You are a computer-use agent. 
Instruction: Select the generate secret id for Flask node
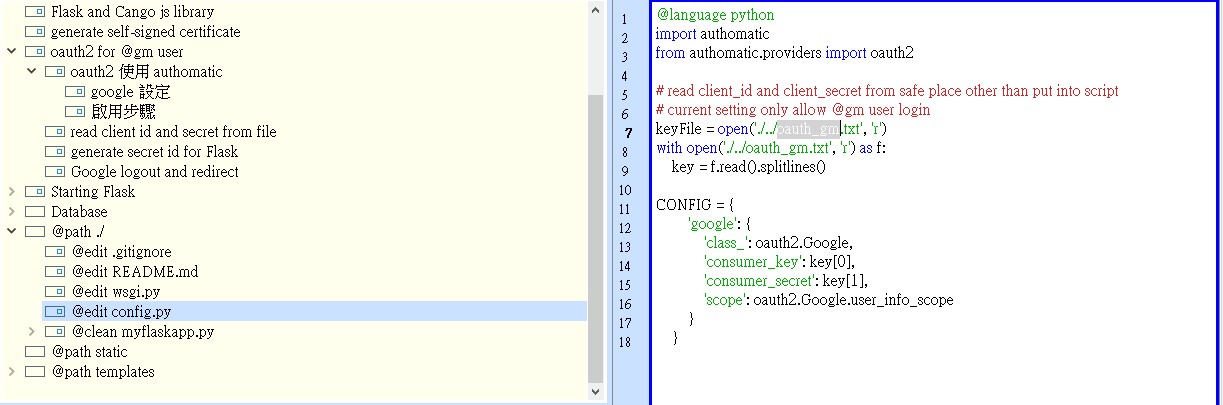click(x=154, y=152)
